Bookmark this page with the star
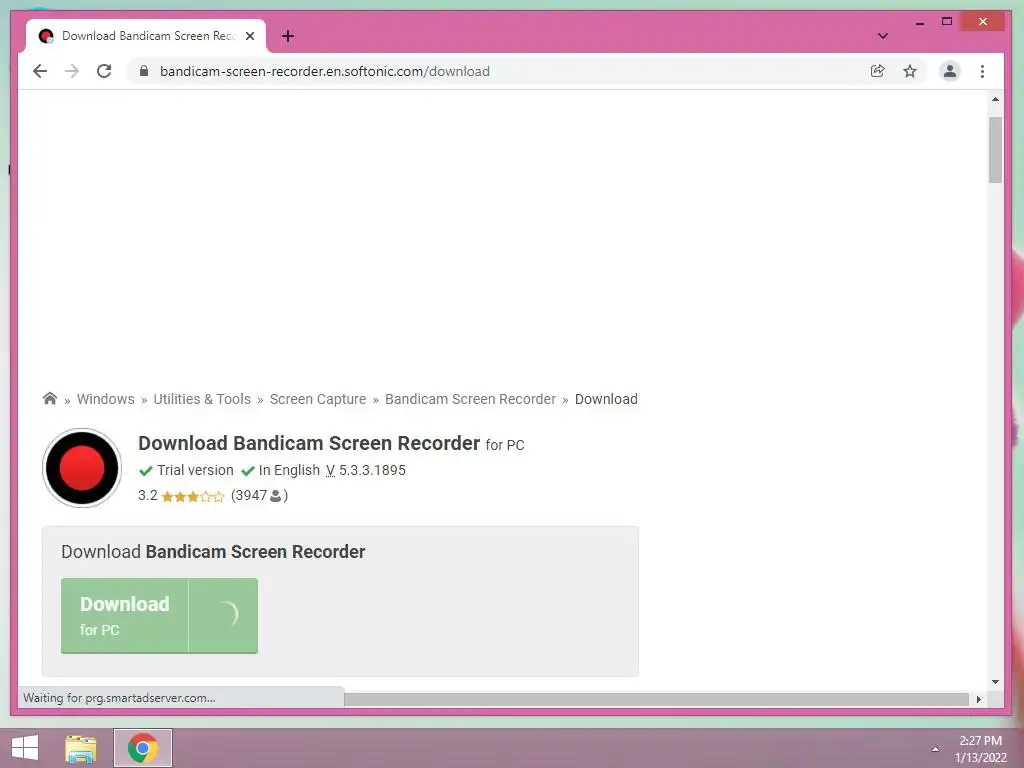 (x=910, y=71)
